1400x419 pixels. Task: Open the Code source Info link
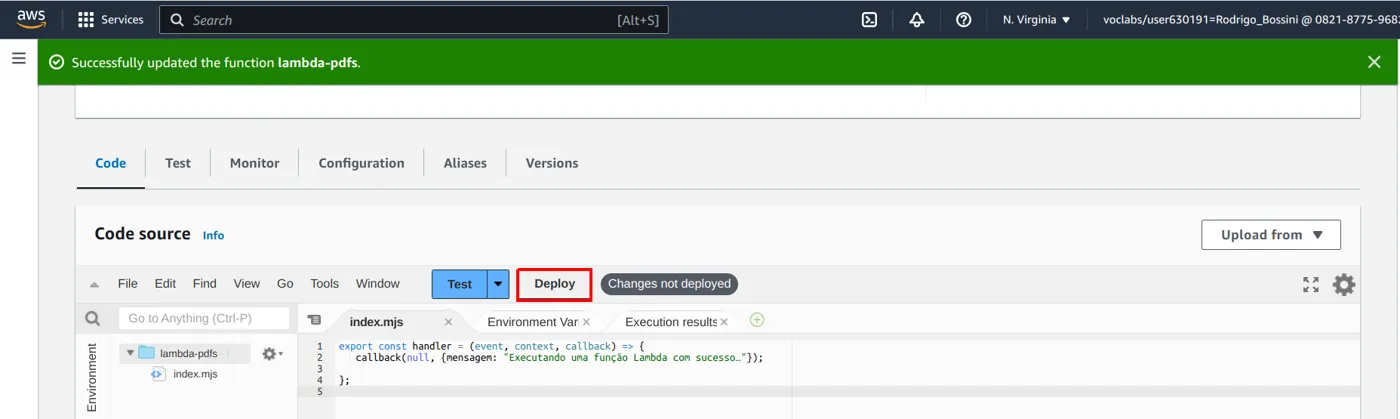click(213, 235)
